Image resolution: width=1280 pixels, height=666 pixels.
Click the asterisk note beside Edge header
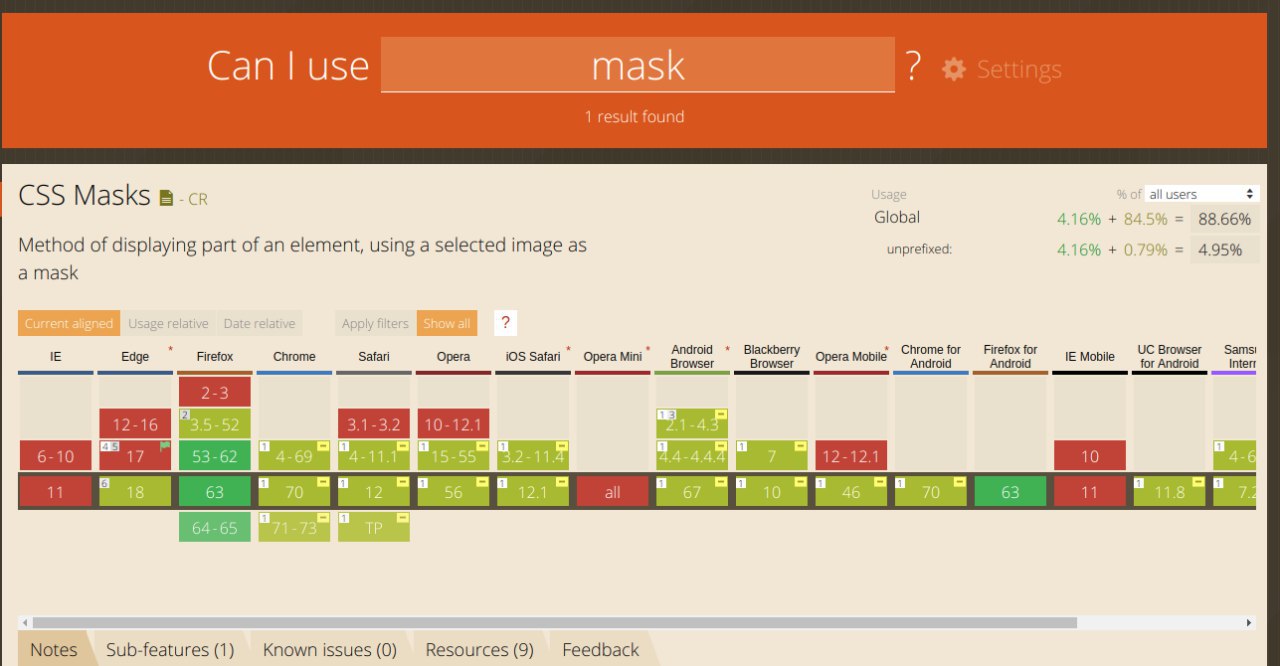click(x=170, y=350)
